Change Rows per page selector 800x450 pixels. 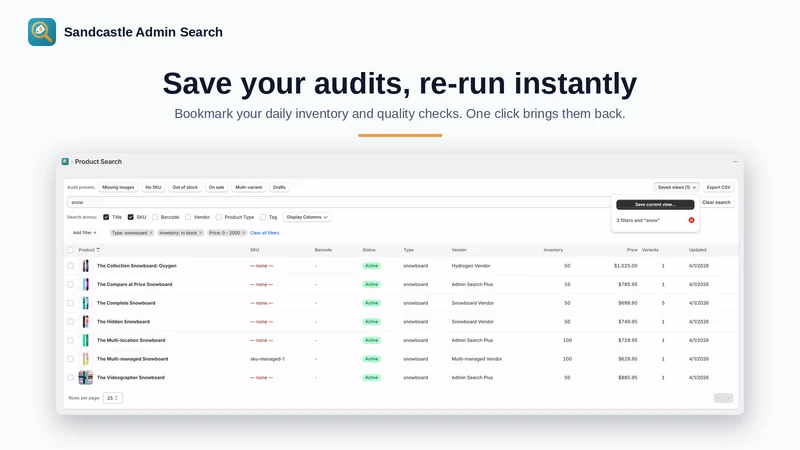pyautogui.click(x=112, y=398)
